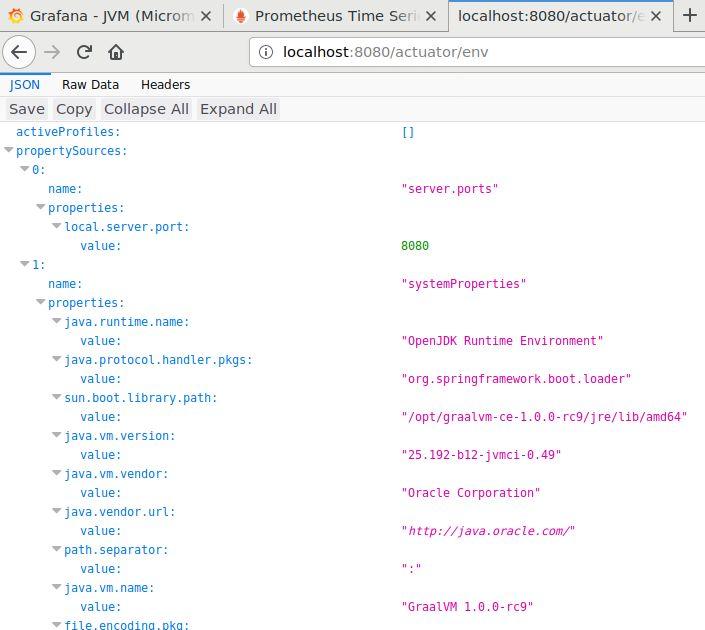Collapse propertySources item 1
This screenshot has width=705, height=630.
tap(25, 264)
